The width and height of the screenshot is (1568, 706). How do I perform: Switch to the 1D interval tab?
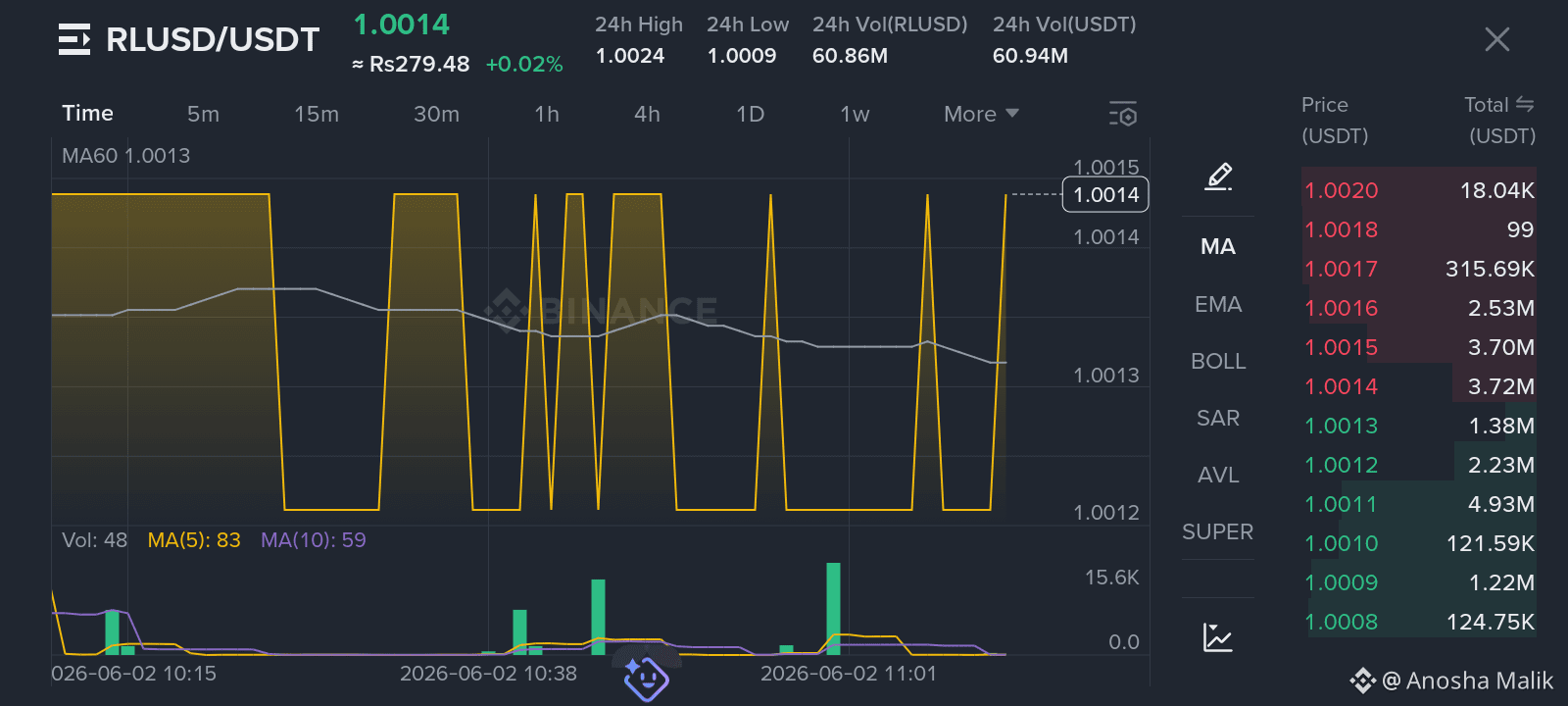[x=750, y=114]
